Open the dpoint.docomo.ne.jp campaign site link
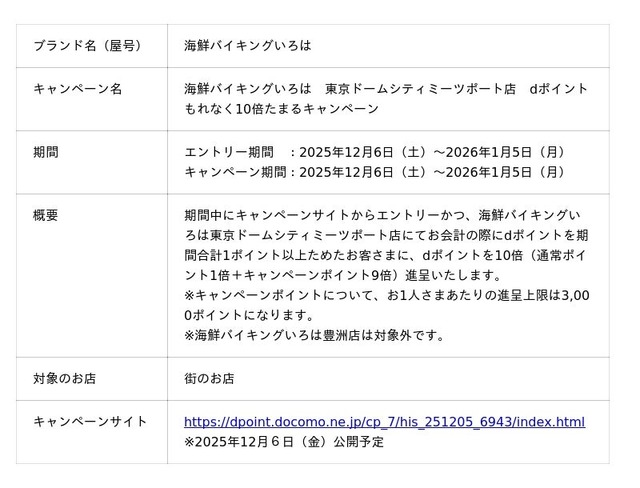Viewport: 640px width, 488px height. click(384, 422)
